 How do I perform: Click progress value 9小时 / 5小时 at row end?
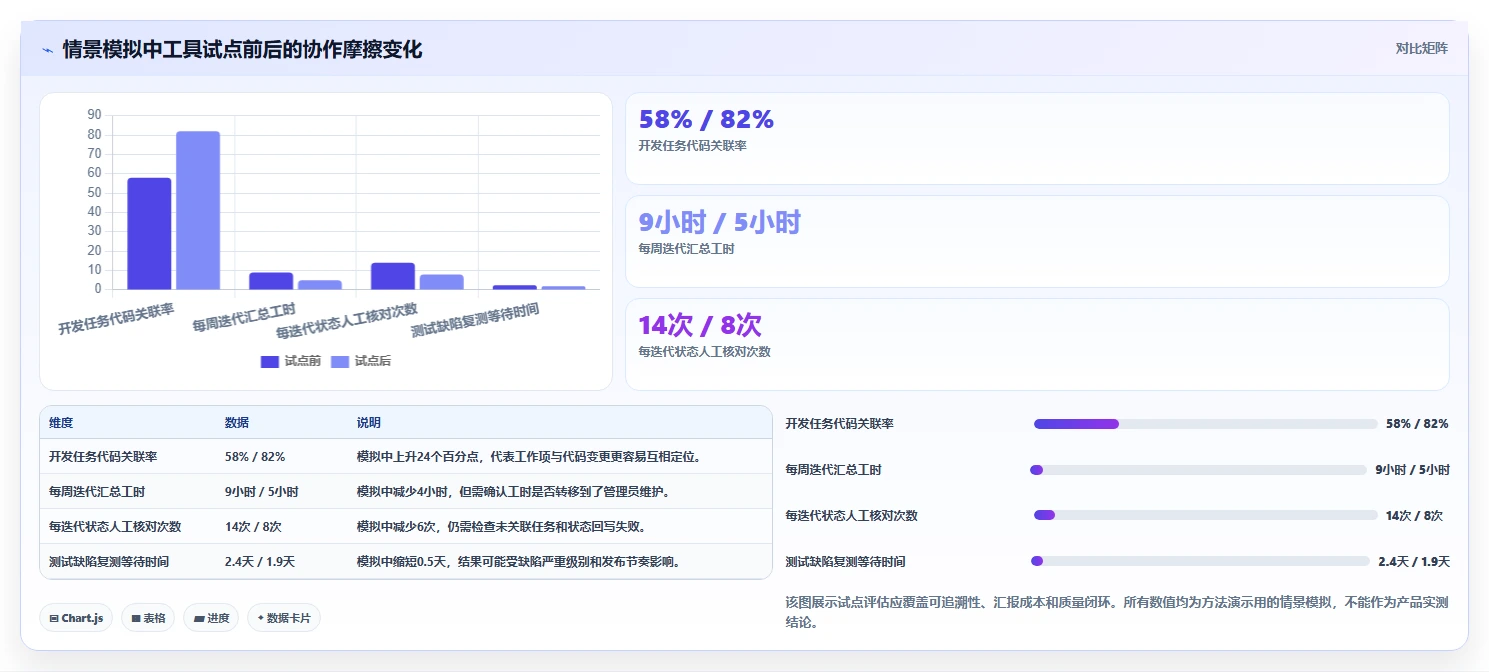[1412, 470]
